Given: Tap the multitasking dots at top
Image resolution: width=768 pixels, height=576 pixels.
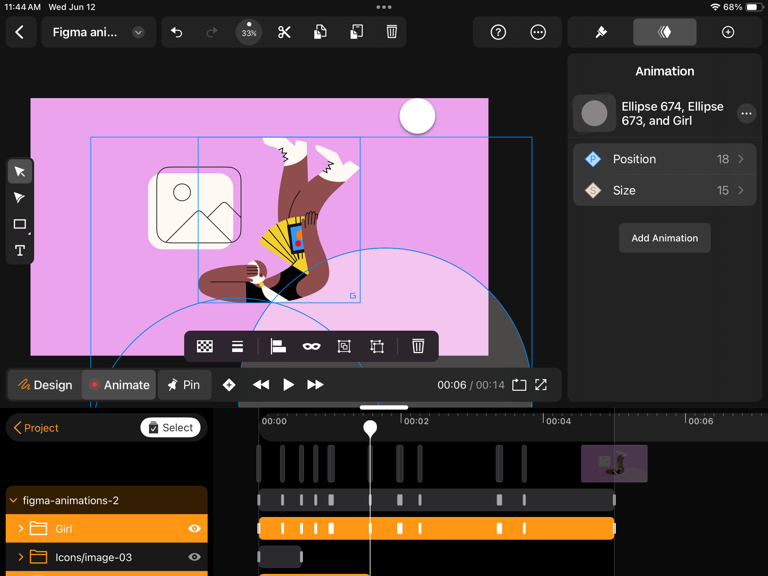Looking at the screenshot, I should tap(384, 7).
